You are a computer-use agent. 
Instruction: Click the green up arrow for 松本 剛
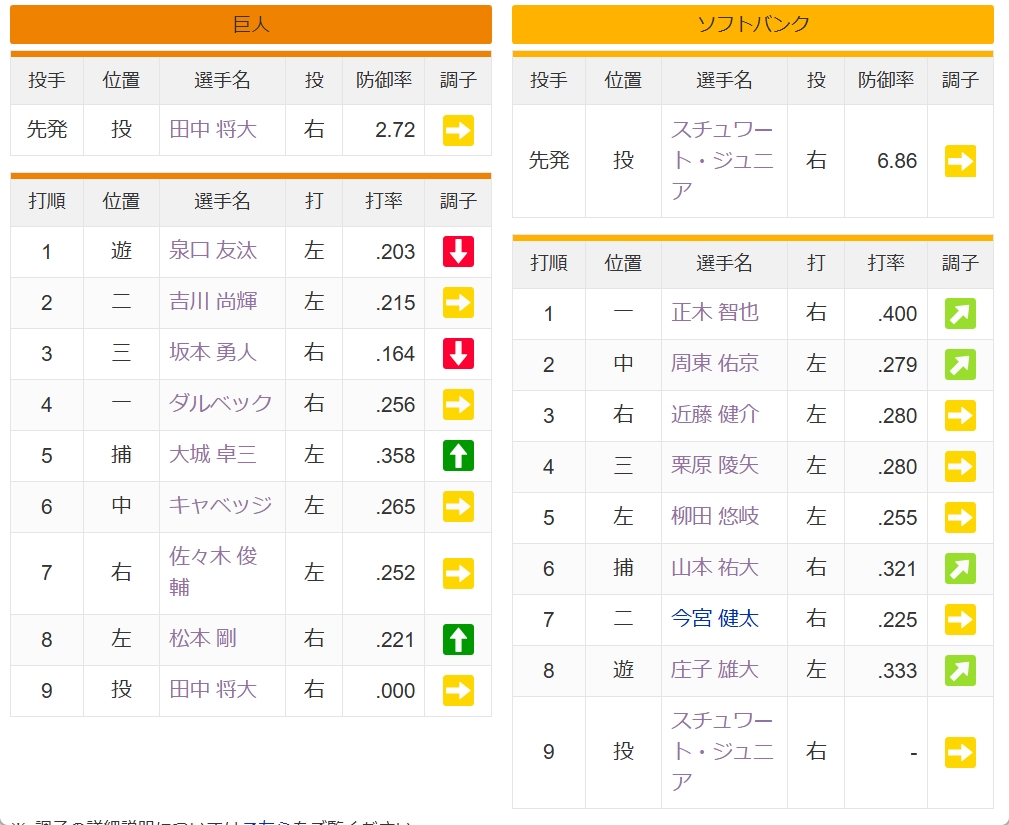tap(458, 640)
